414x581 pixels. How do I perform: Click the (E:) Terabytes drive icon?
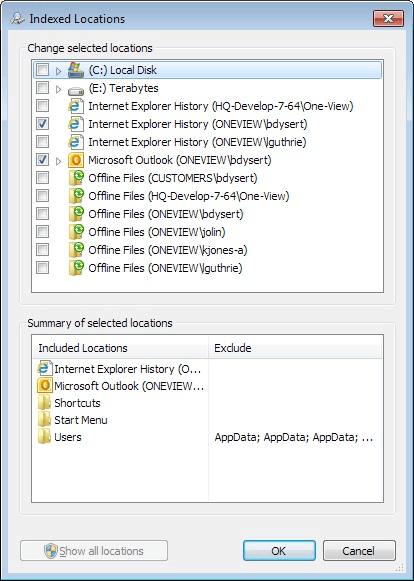(x=76, y=90)
